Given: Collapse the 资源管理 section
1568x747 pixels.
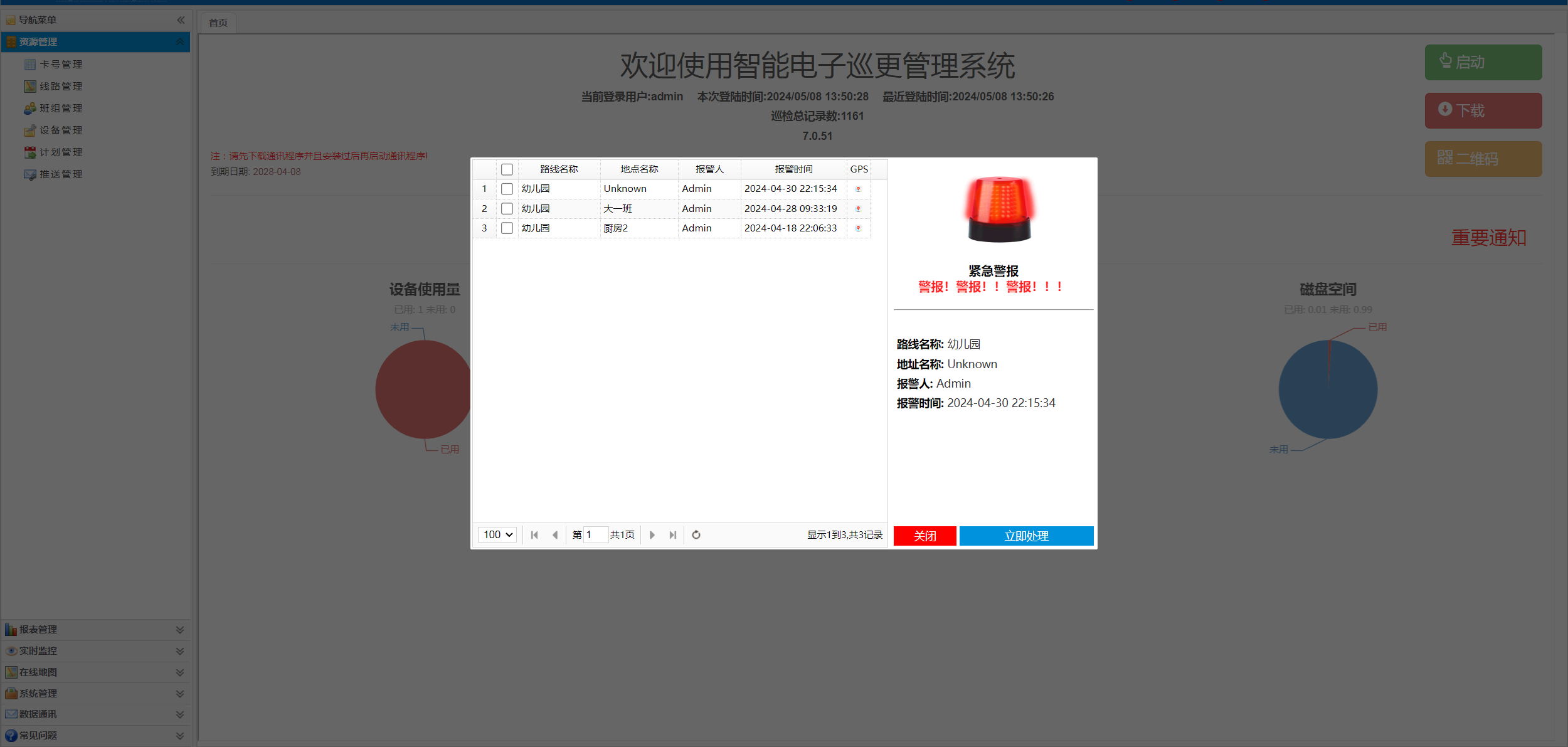Looking at the screenshot, I should pyautogui.click(x=180, y=42).
